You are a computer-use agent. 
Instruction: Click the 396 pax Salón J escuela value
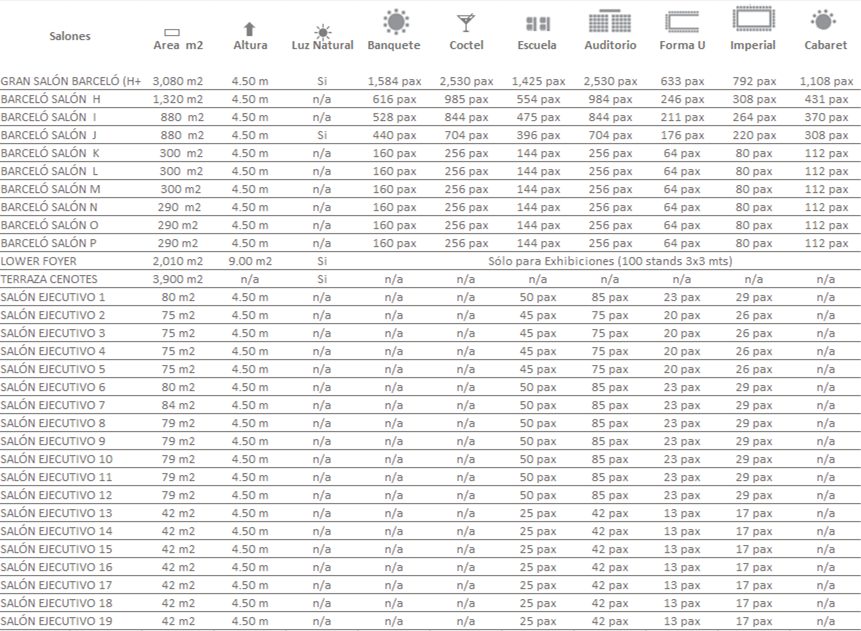[x=538, y=136]
